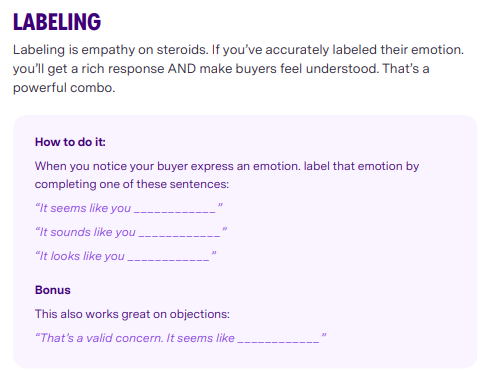Click the blank after "It sounds like you"
Screen dimensions: 486x376
click(x=179, y=235)
